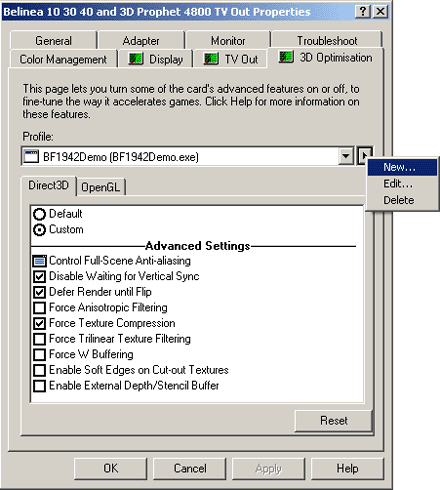
Task: Close the properties dialog with X
Action: 380,12
